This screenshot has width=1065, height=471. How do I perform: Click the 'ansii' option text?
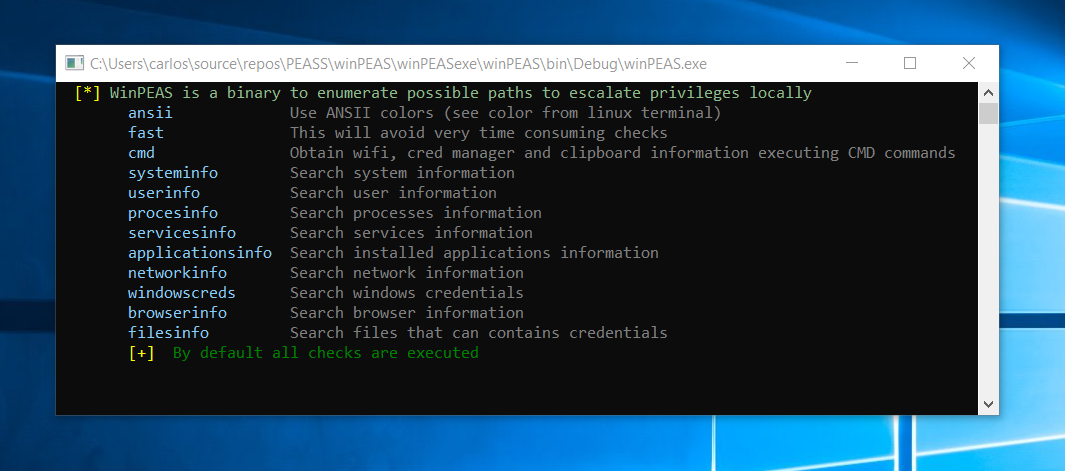coord(150,113)
